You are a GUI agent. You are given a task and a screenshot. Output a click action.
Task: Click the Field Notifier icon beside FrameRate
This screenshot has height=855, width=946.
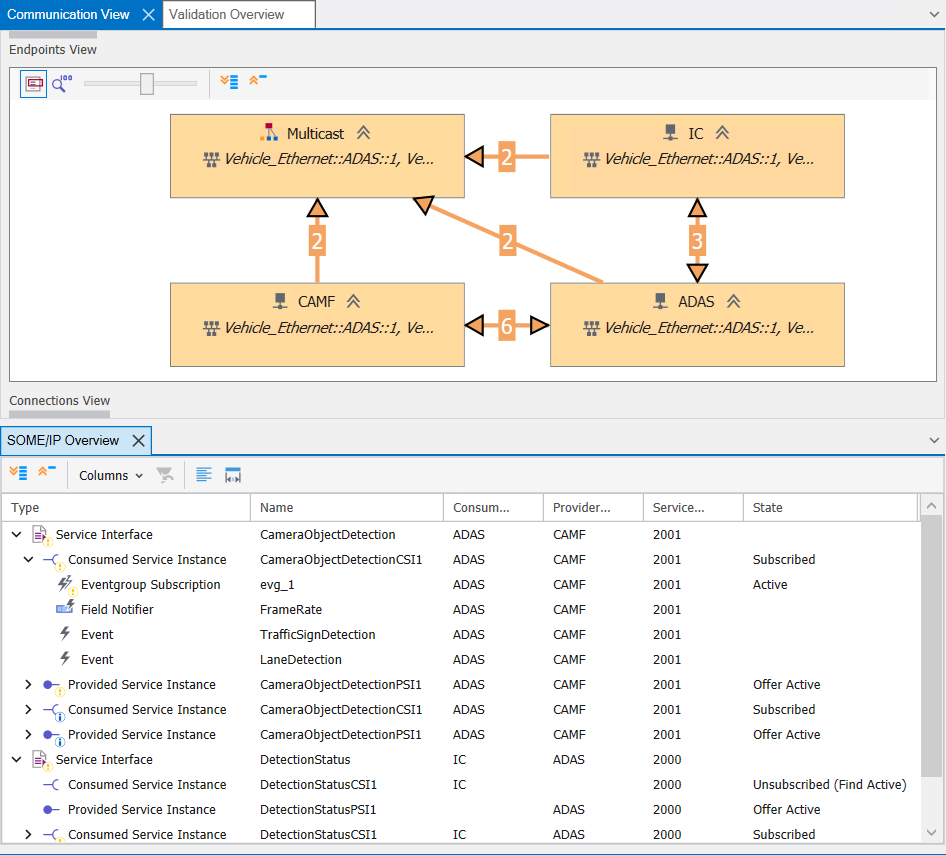[x=65, y=608]
